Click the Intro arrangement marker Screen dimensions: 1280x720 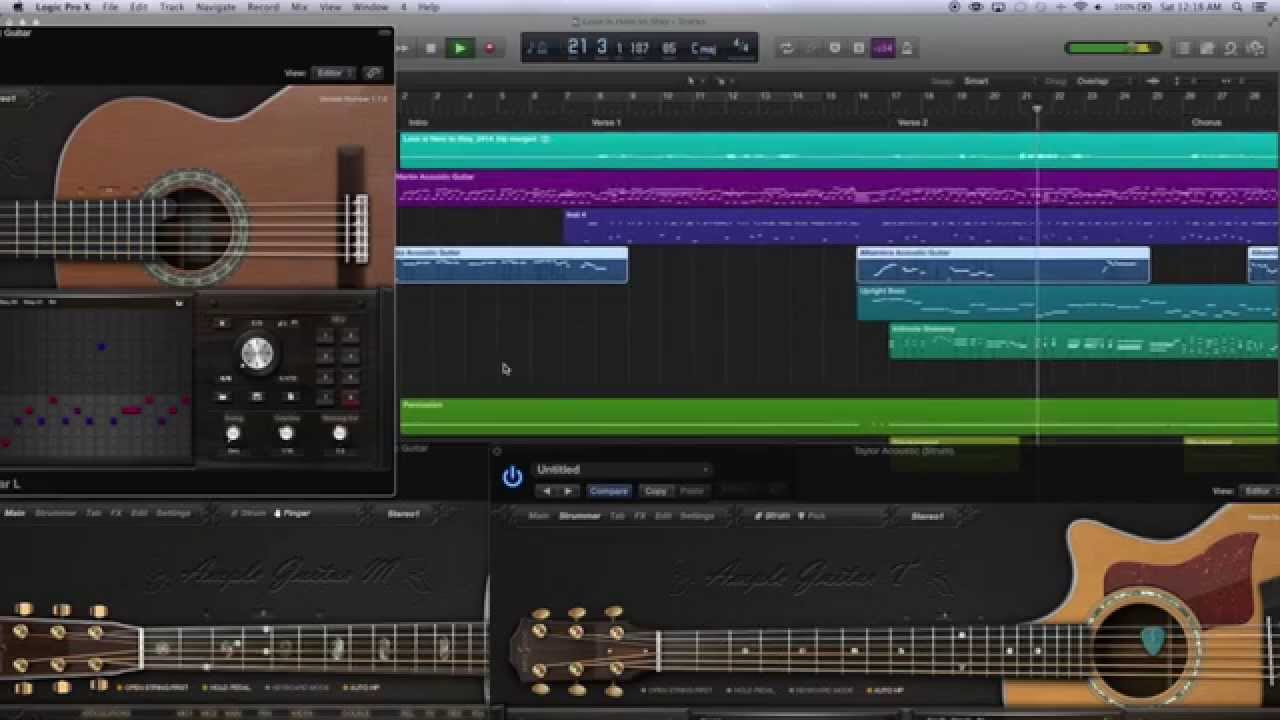click(x=418, y=123)
